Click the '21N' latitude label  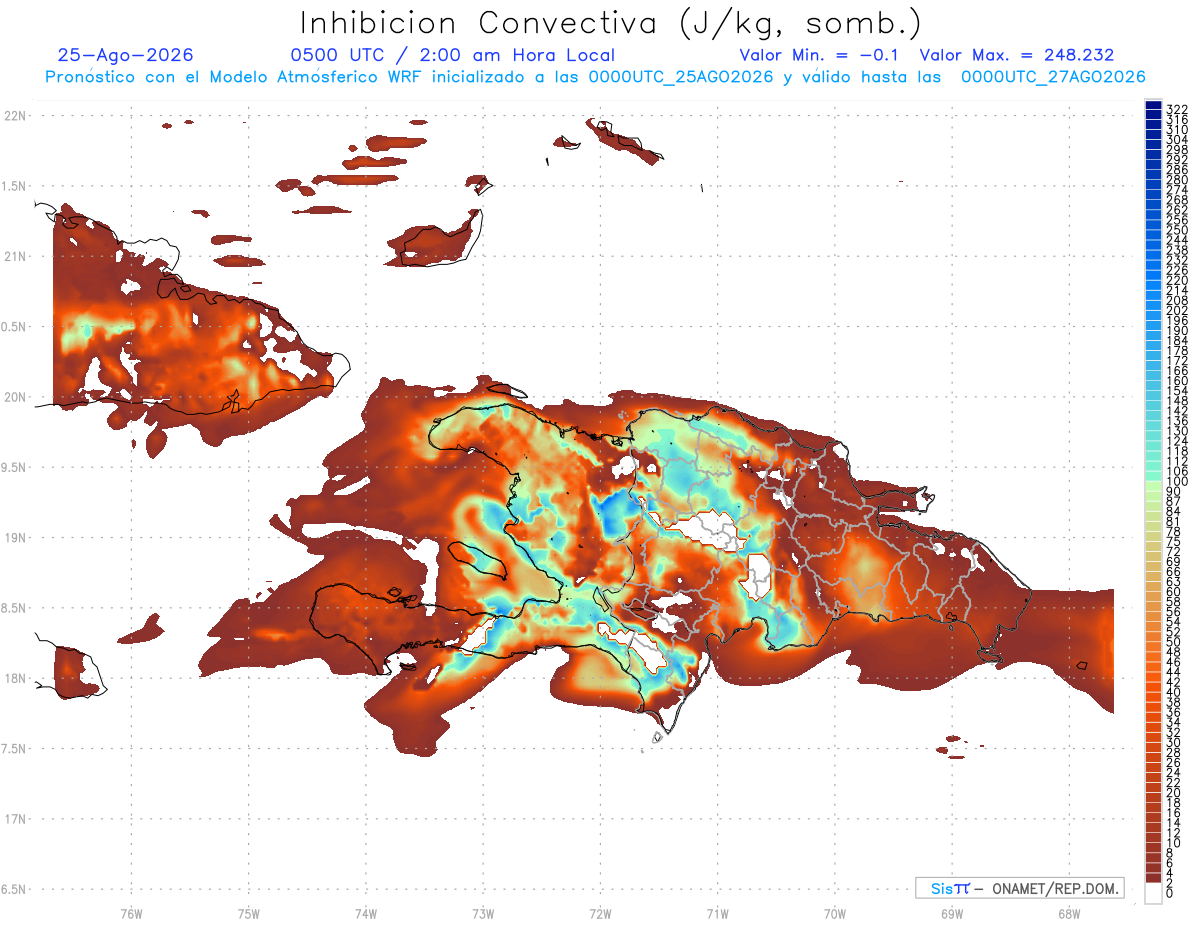[16, 257]
